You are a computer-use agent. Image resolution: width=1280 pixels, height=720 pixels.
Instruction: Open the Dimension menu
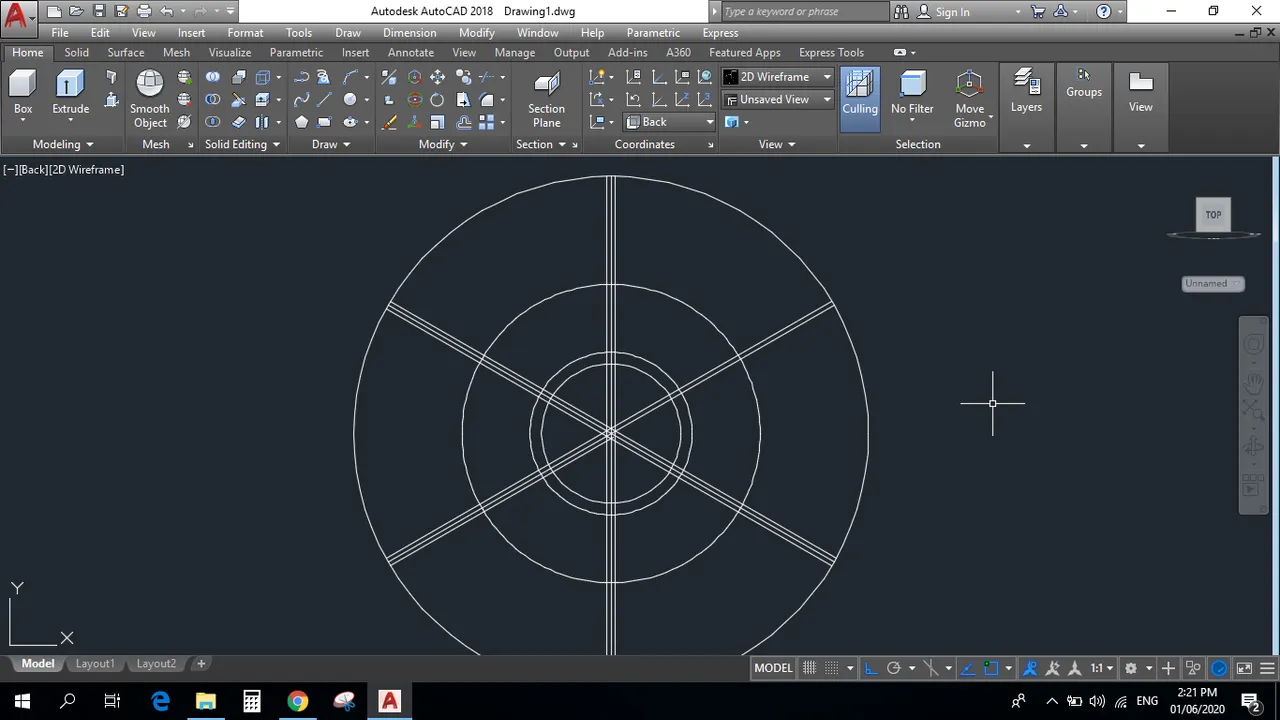coord(410,33)
